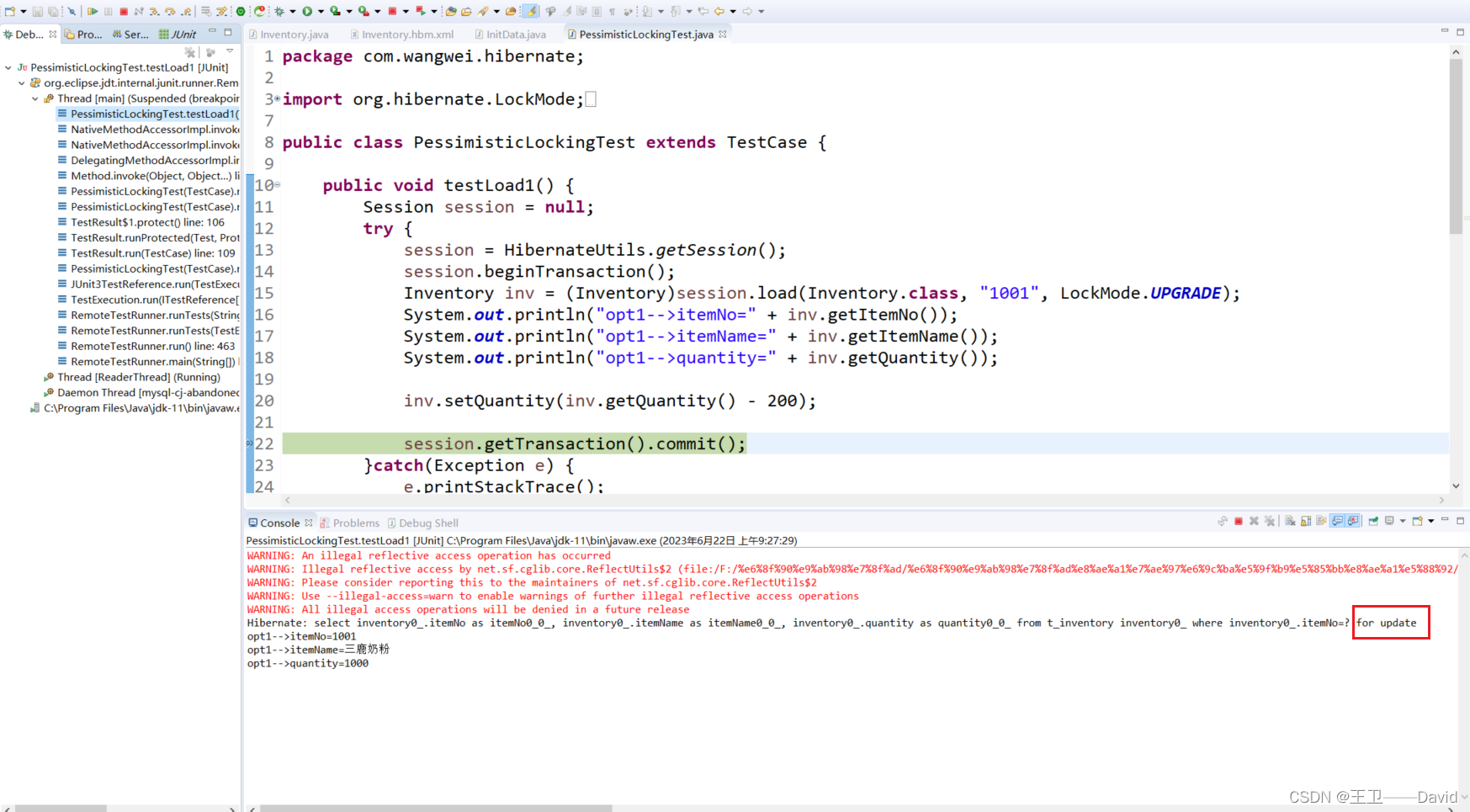
Task: Click the Step Over icon
Action: (170, 11)
